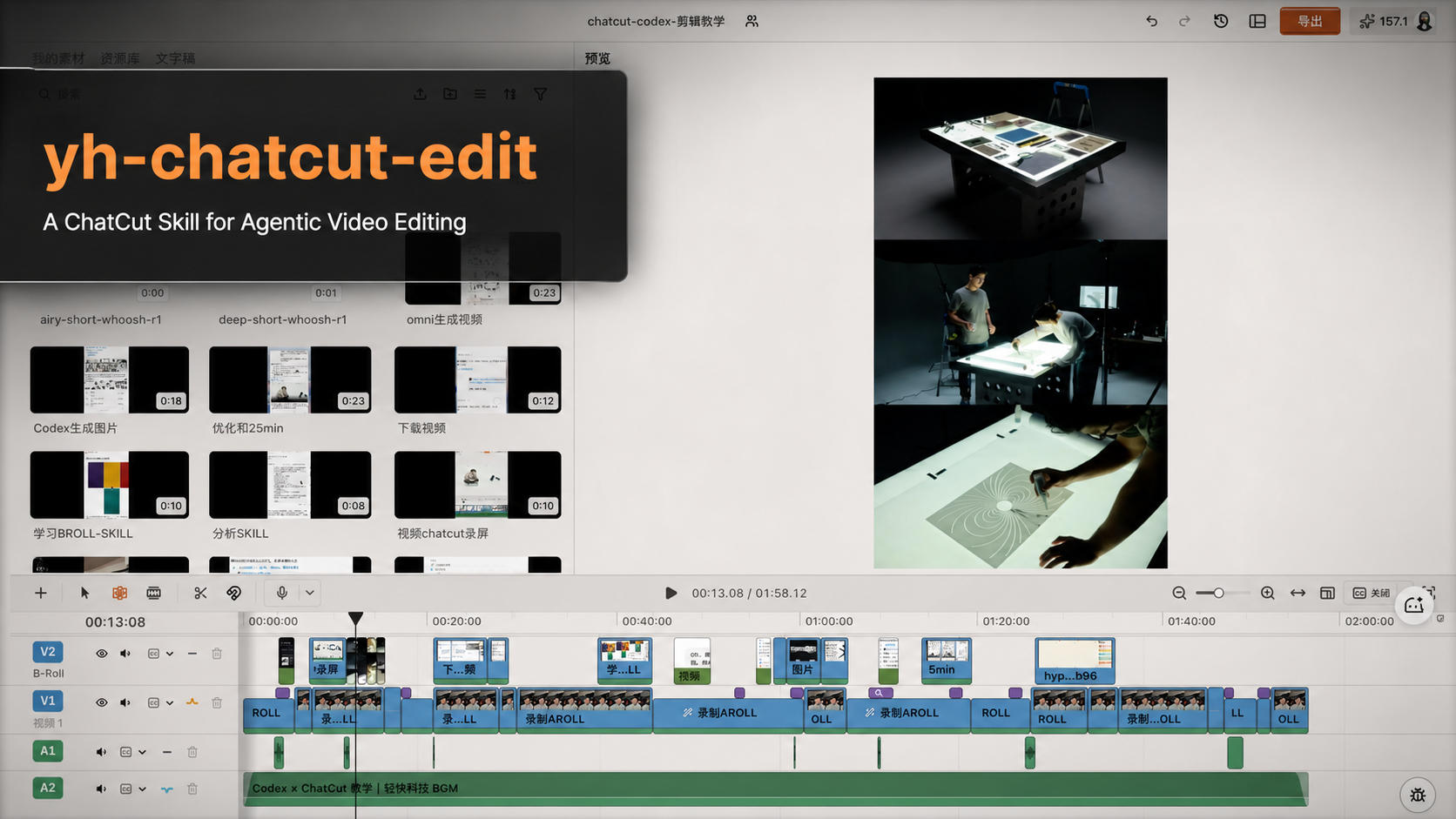Mute the V1 track speaker icon
Viewport: 1456px width, 819px height.
tap(125, 702)
